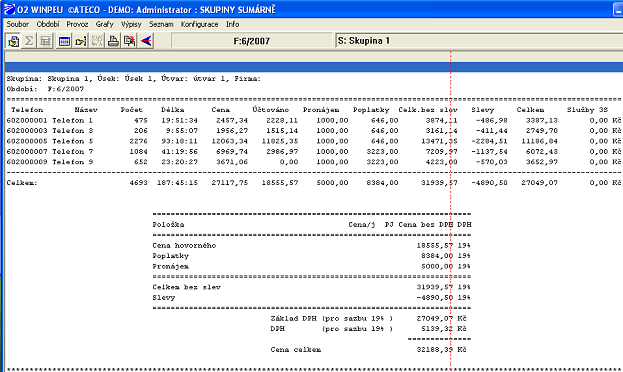Click the calendar period toolbar icon
This screenshot has width=623, height=372.
64,41
